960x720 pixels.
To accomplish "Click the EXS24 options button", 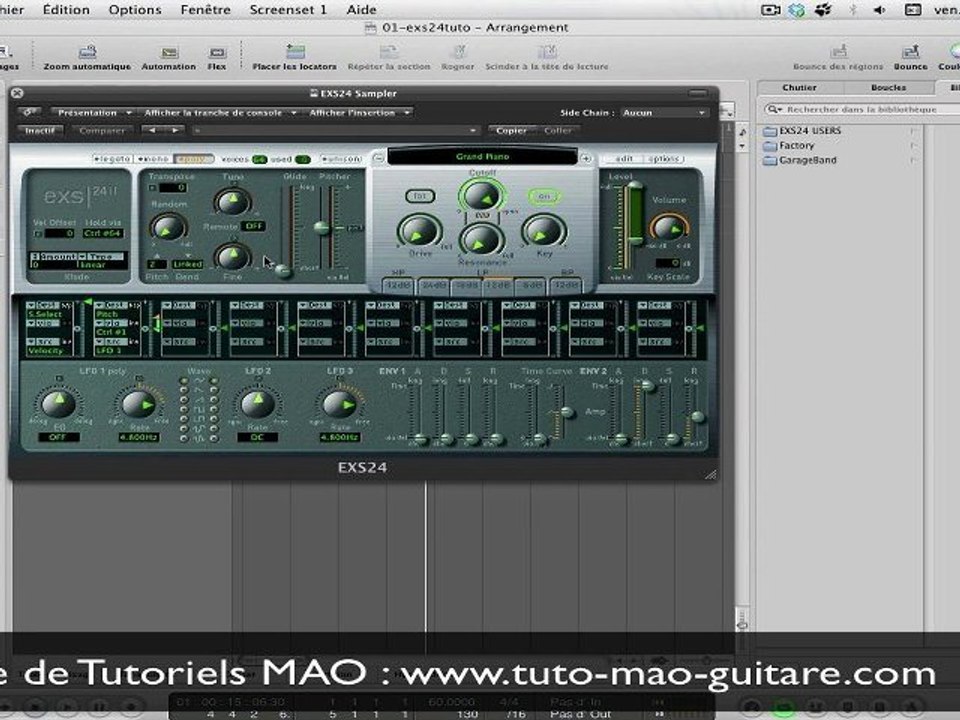I will pyautogui.click(x=664, y=159).
